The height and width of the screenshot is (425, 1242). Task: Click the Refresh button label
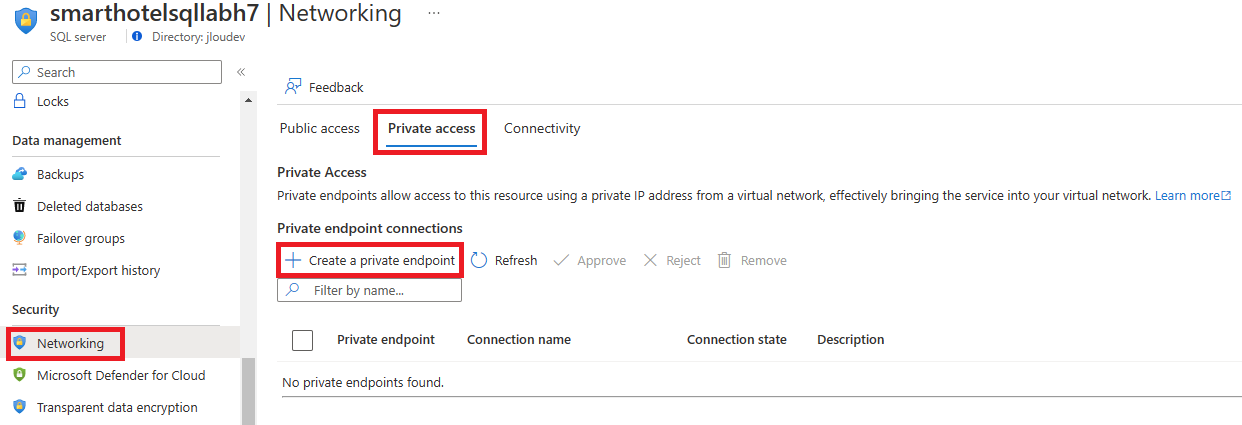[516, 260]
